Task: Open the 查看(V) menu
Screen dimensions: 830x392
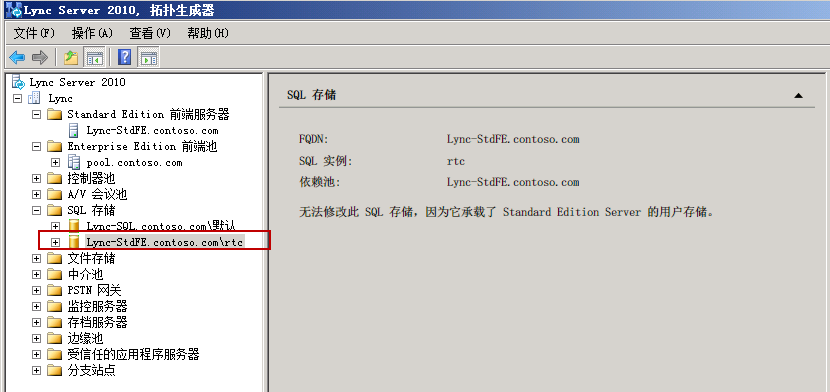Action: click(x=150, y=33)
